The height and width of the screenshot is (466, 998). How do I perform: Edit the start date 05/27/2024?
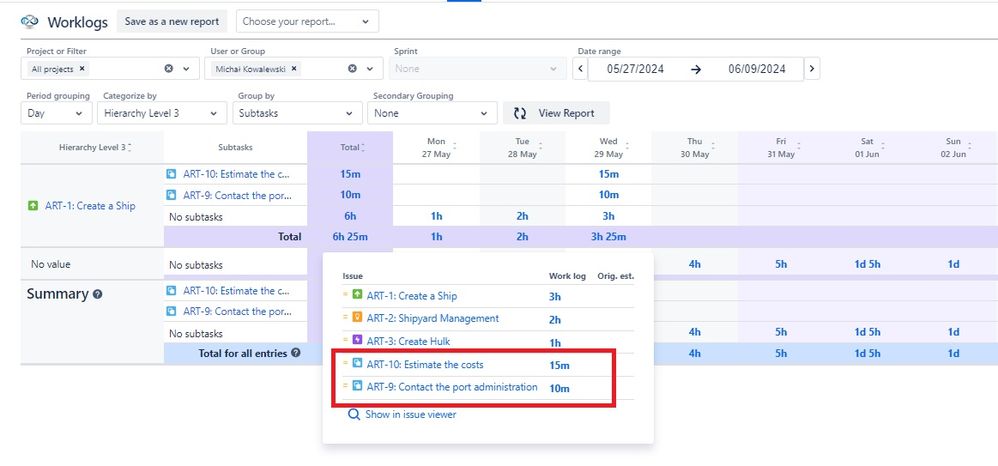tap(635, 69)
